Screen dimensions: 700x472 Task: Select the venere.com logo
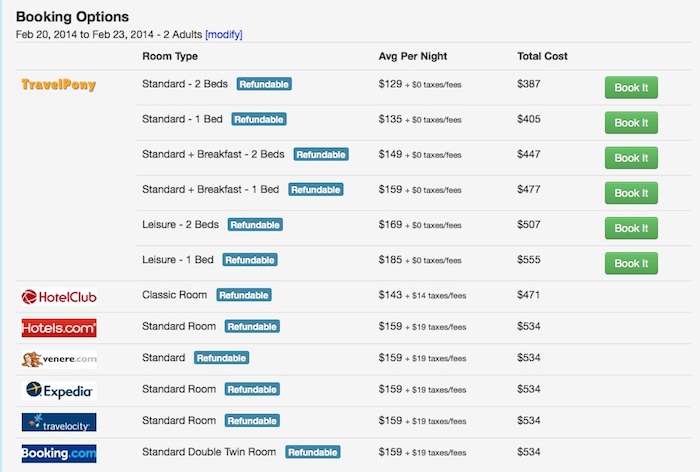[59, 359]
